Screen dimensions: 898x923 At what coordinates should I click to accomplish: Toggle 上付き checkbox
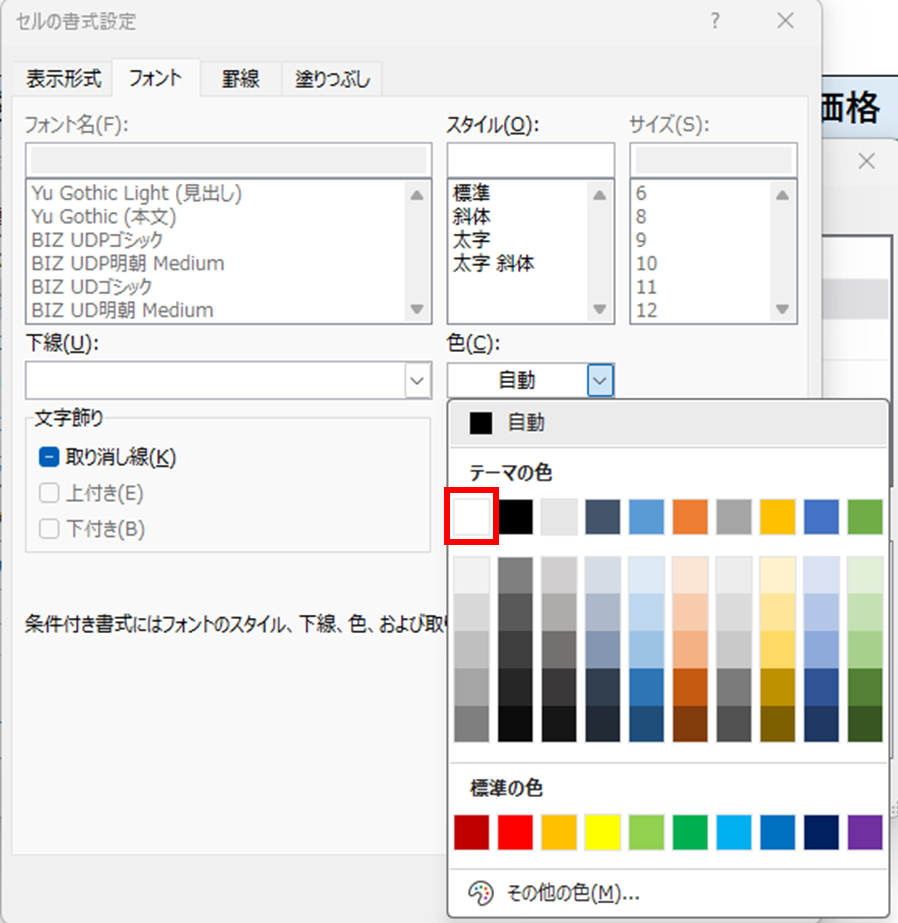pyautogui.click(x=49, y=493)
